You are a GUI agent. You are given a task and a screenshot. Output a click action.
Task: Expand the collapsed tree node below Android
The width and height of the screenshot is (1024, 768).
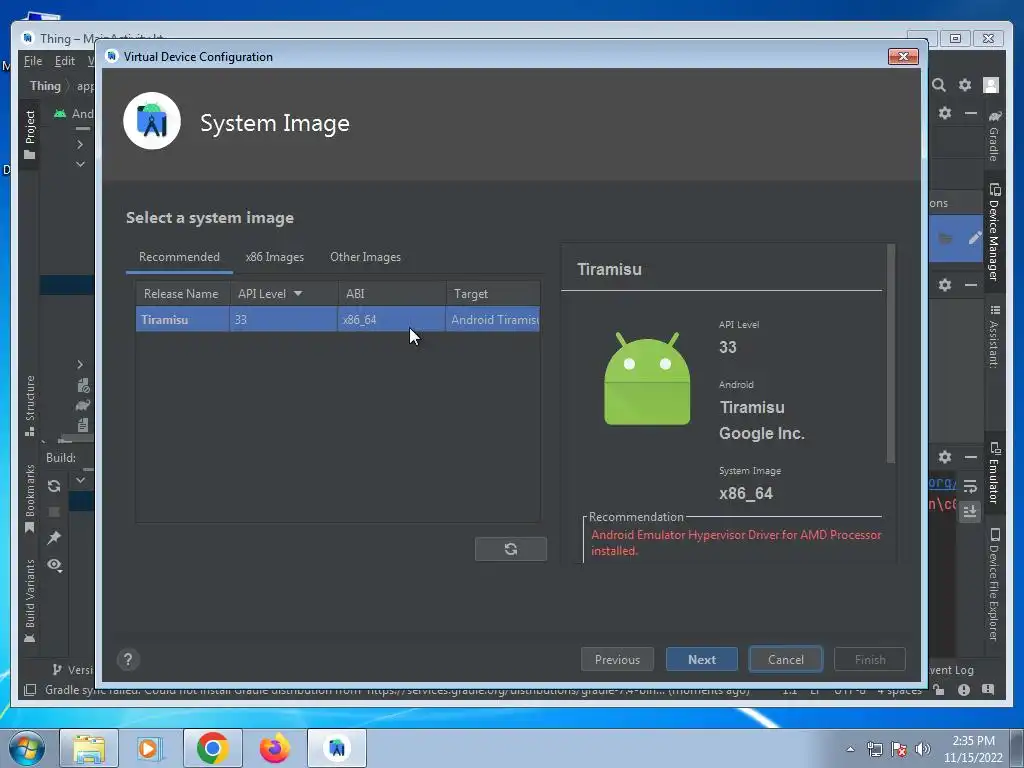80,144
